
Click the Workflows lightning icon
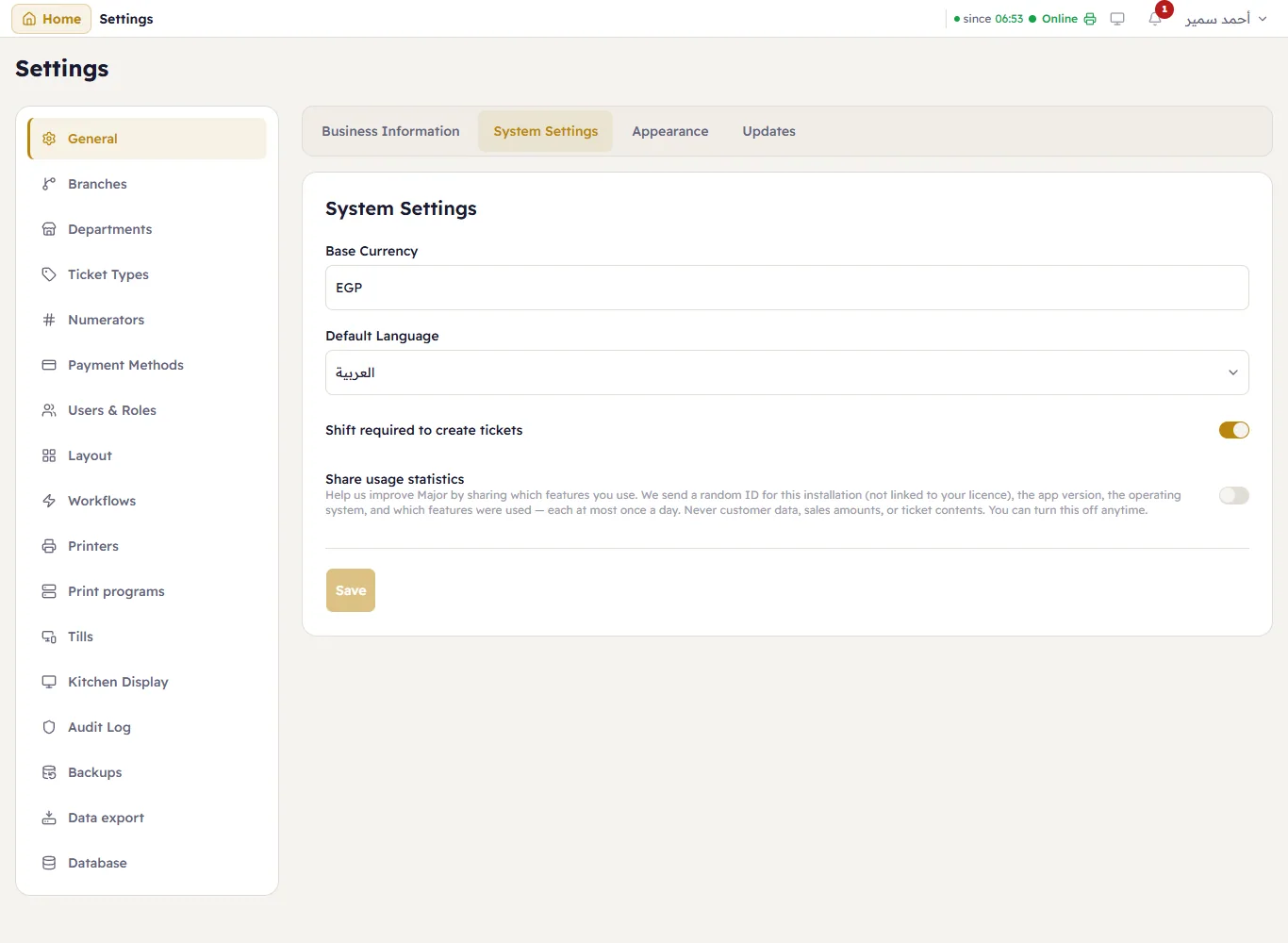49,501
